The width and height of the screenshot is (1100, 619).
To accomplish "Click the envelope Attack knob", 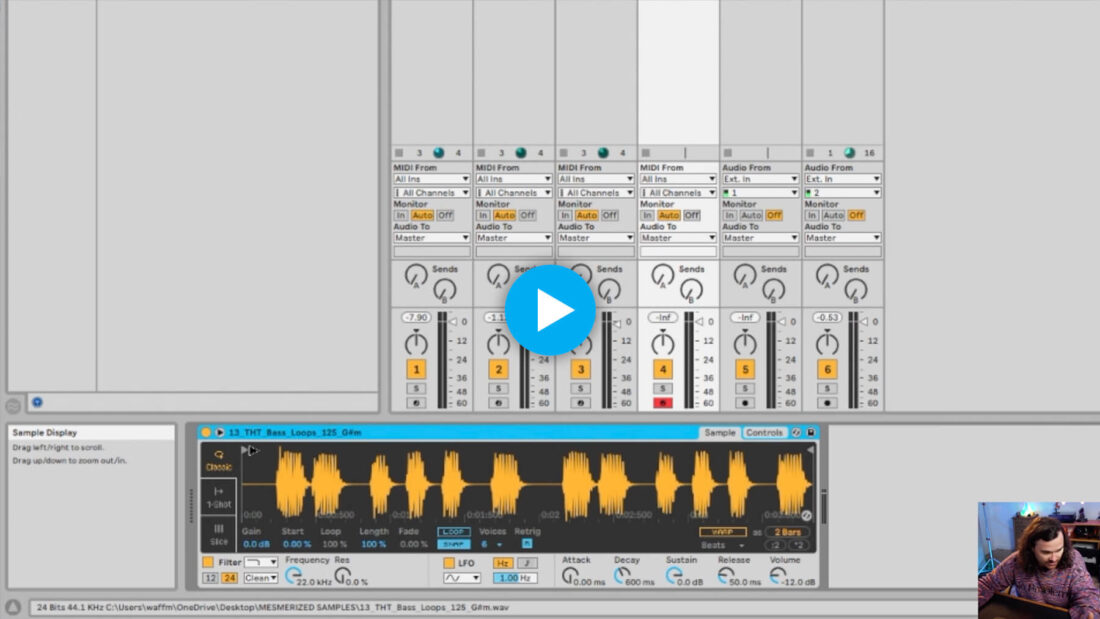I will pos(570,575).
